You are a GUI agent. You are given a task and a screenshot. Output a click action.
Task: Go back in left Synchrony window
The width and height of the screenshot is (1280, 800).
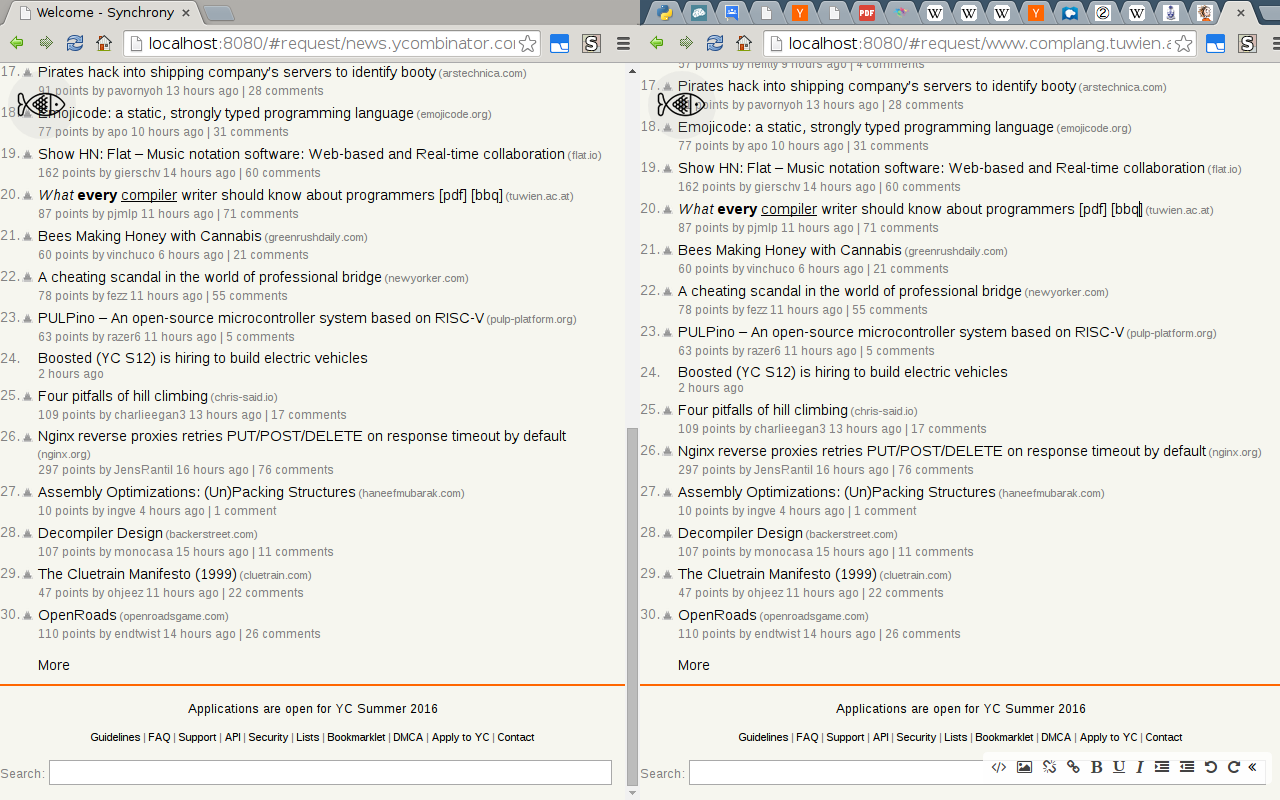click(17, 43)
